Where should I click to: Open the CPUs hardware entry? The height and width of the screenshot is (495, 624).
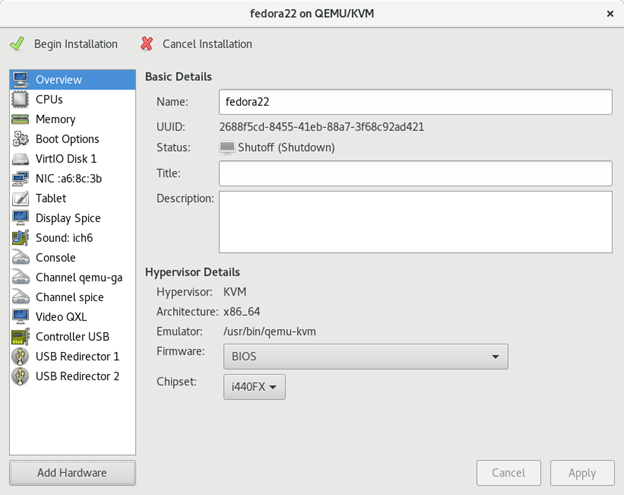pyautogui.click(x=72, y=99)
